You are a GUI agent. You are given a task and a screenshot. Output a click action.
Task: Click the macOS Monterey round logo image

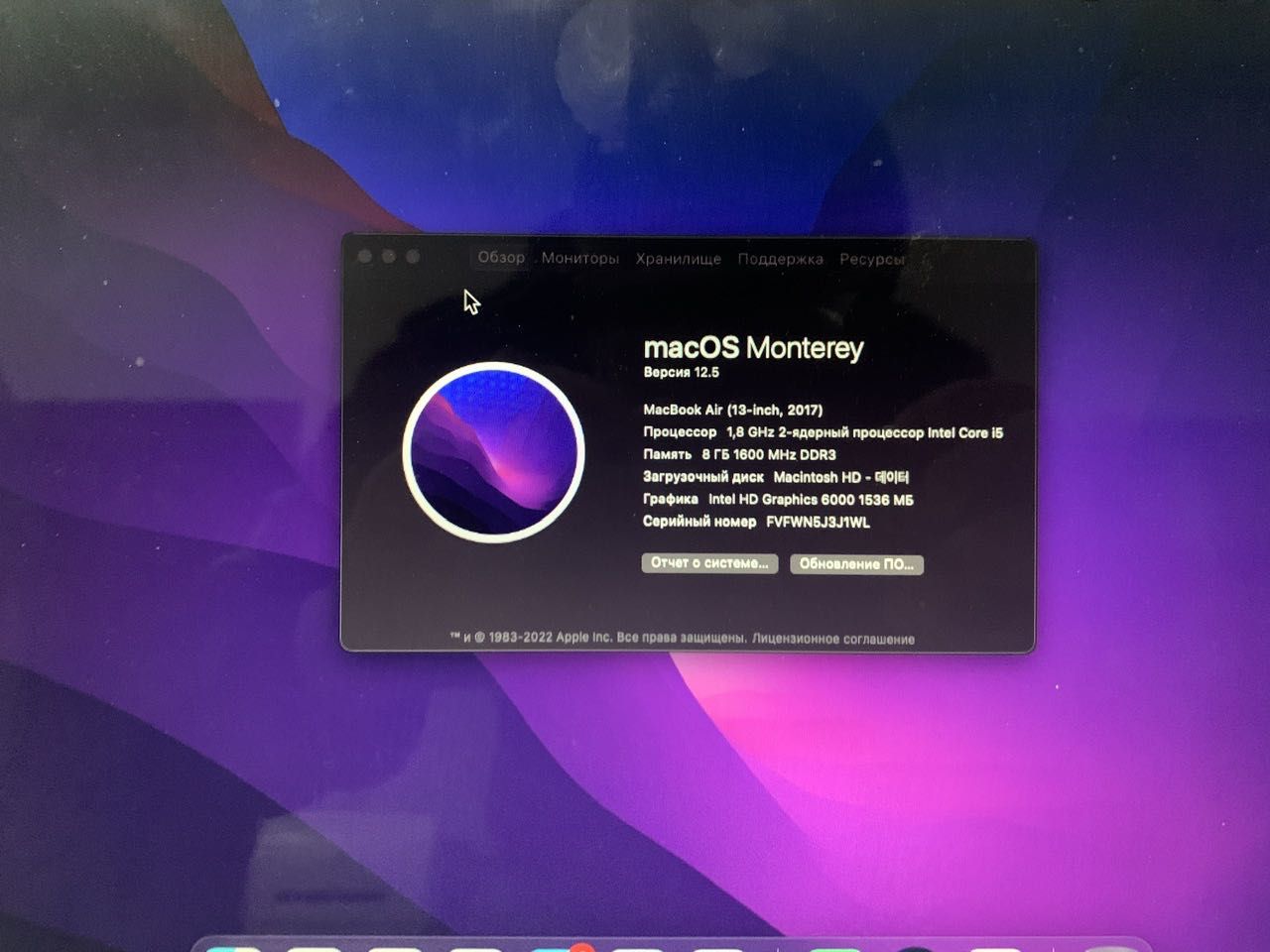pyautogui.click(x=493, y=451)
